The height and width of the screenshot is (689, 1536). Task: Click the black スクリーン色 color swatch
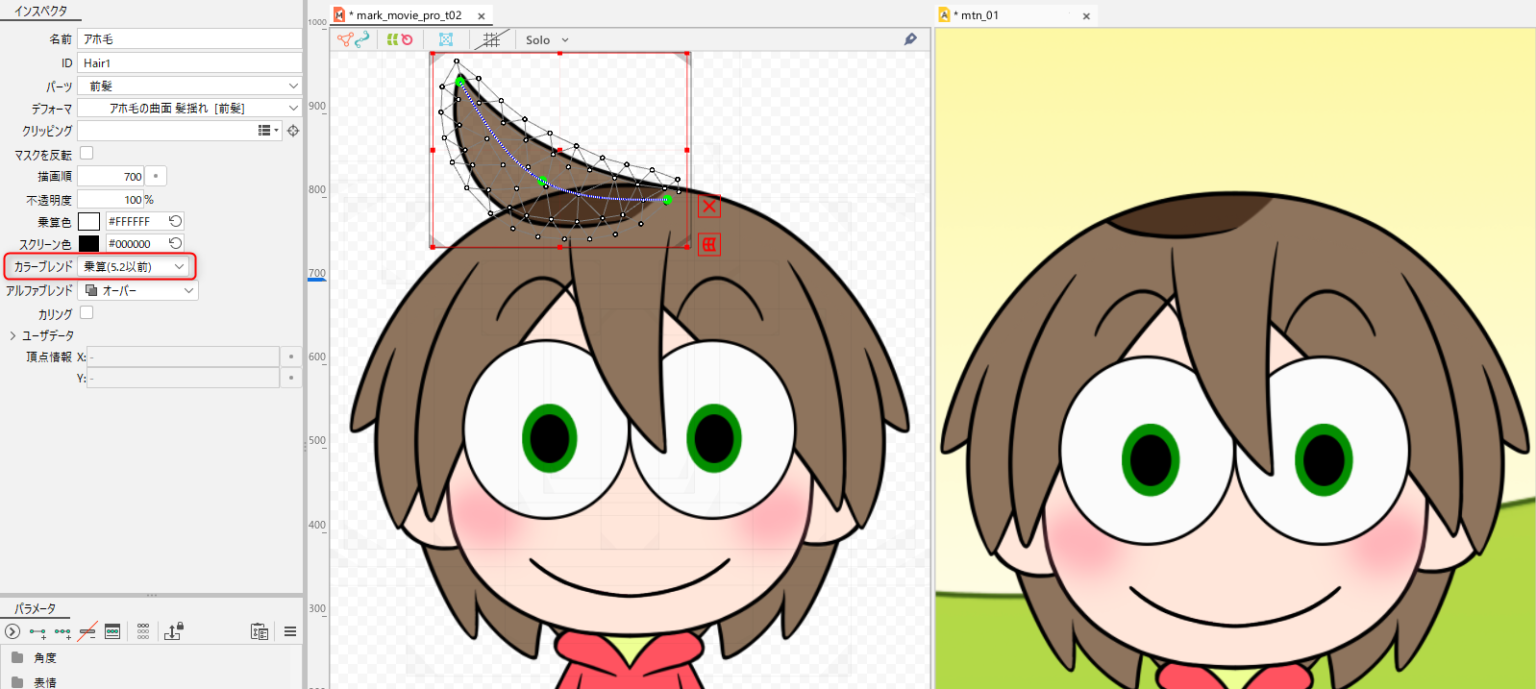[89, 244]
